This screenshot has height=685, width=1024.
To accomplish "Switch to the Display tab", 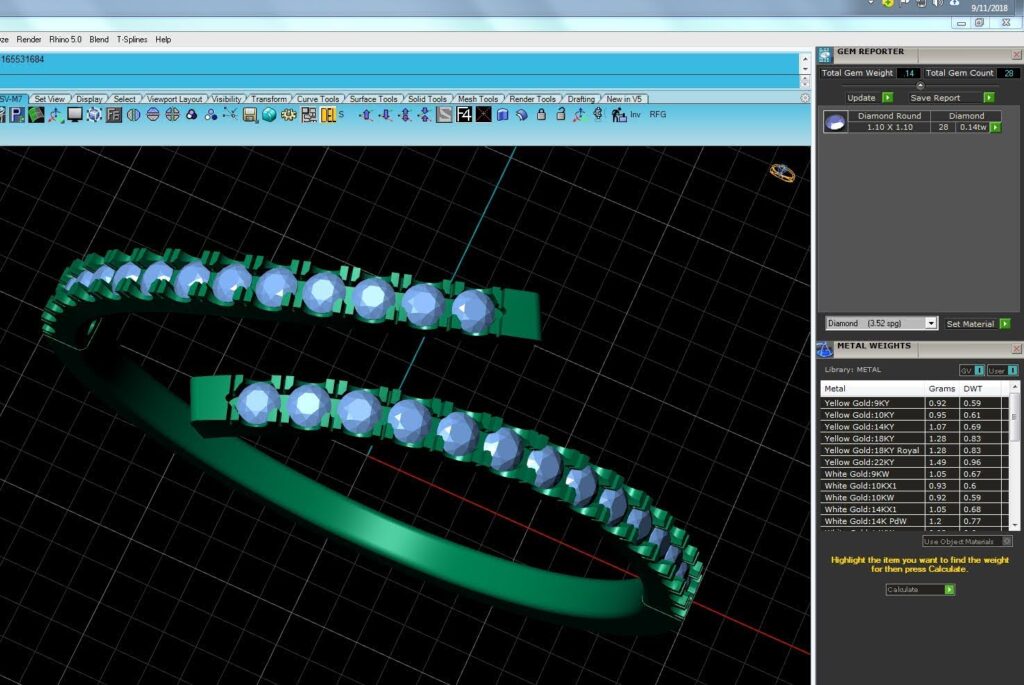I will click(89, 99).
